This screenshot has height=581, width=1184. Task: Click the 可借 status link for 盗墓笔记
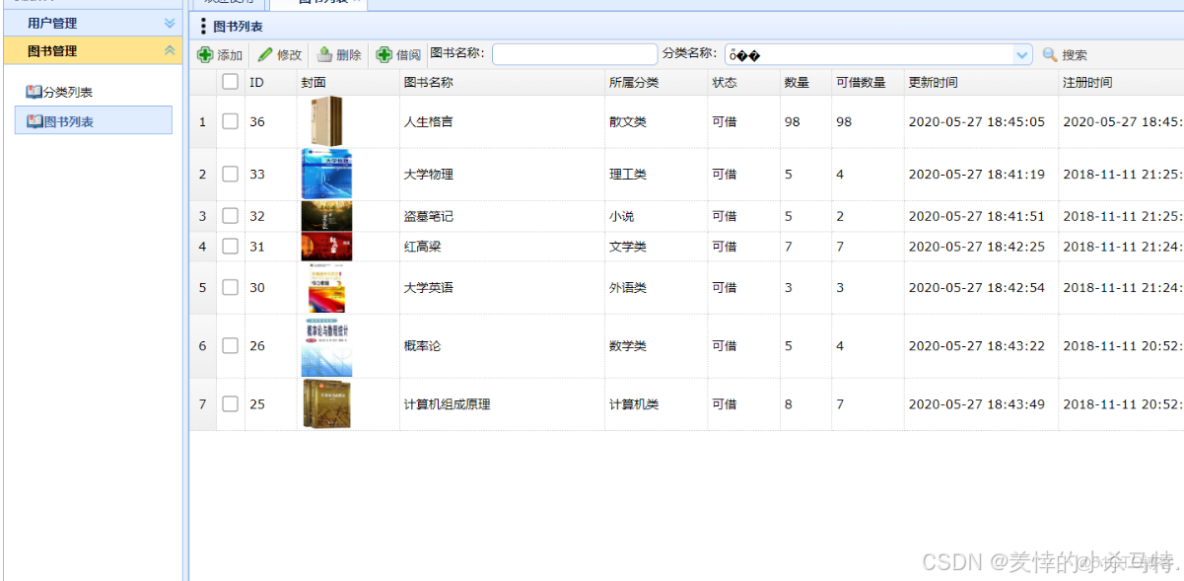click(x=723, y=215)
